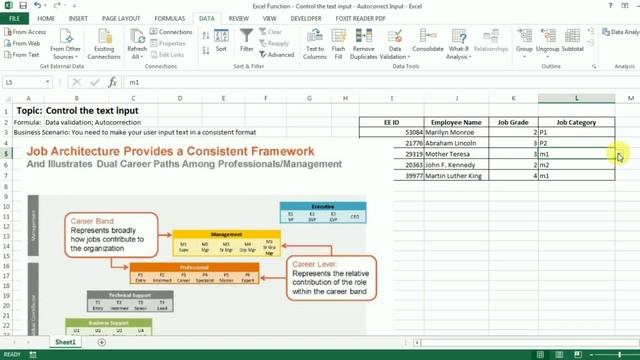Switch to REVIEW tab
The width and height of the screenshot is (640, 360).
click(239, 18)
